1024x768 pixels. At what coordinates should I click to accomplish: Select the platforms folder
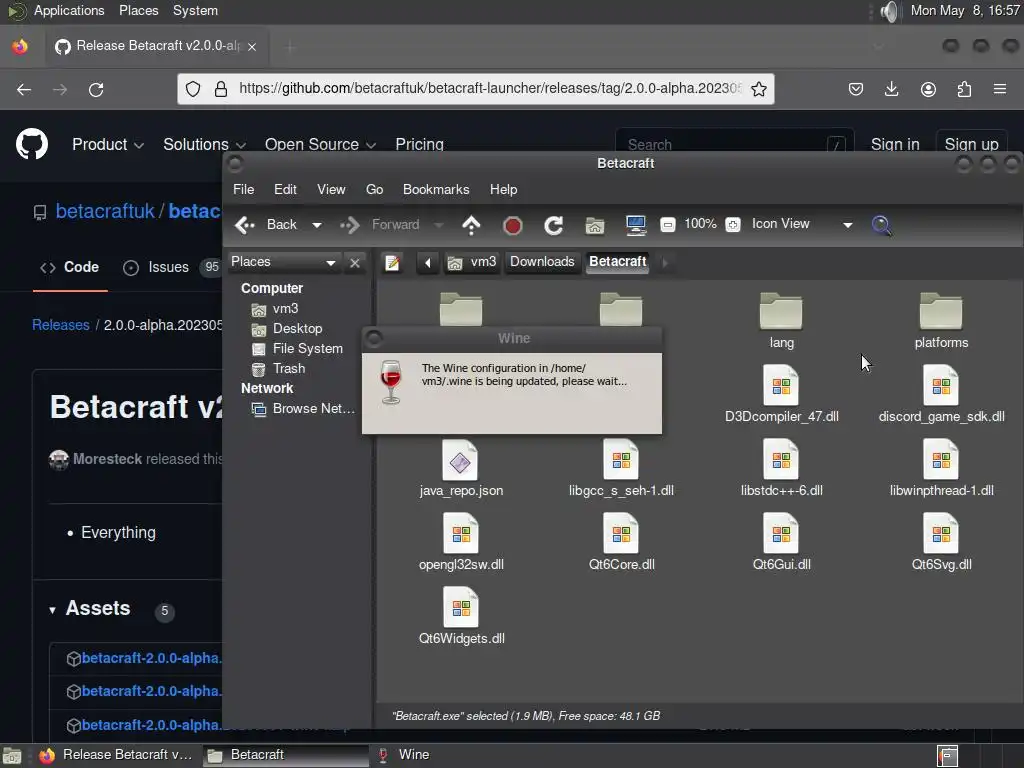click(941, 321)
